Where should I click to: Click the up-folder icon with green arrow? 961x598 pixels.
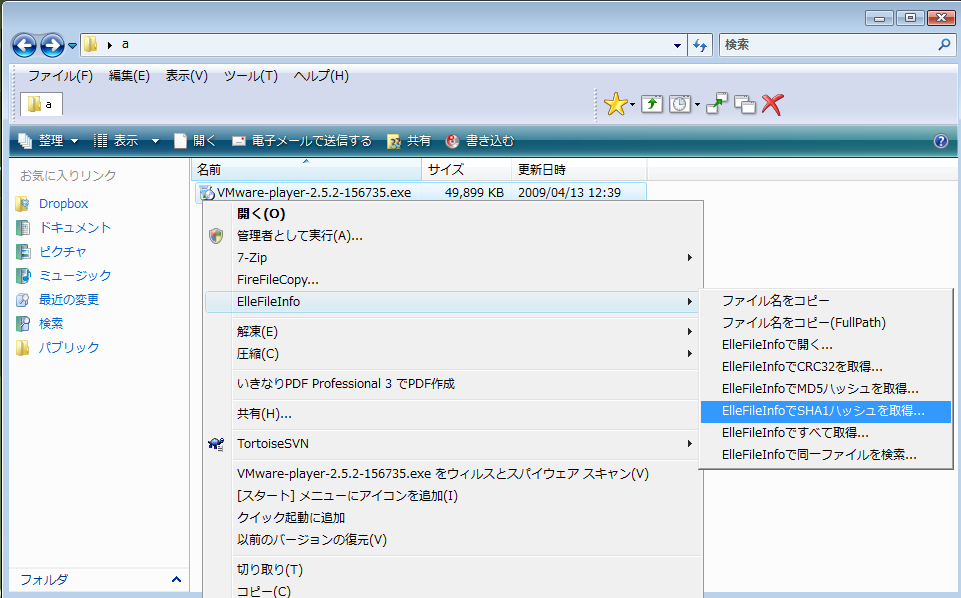click(x=652, y=104)
